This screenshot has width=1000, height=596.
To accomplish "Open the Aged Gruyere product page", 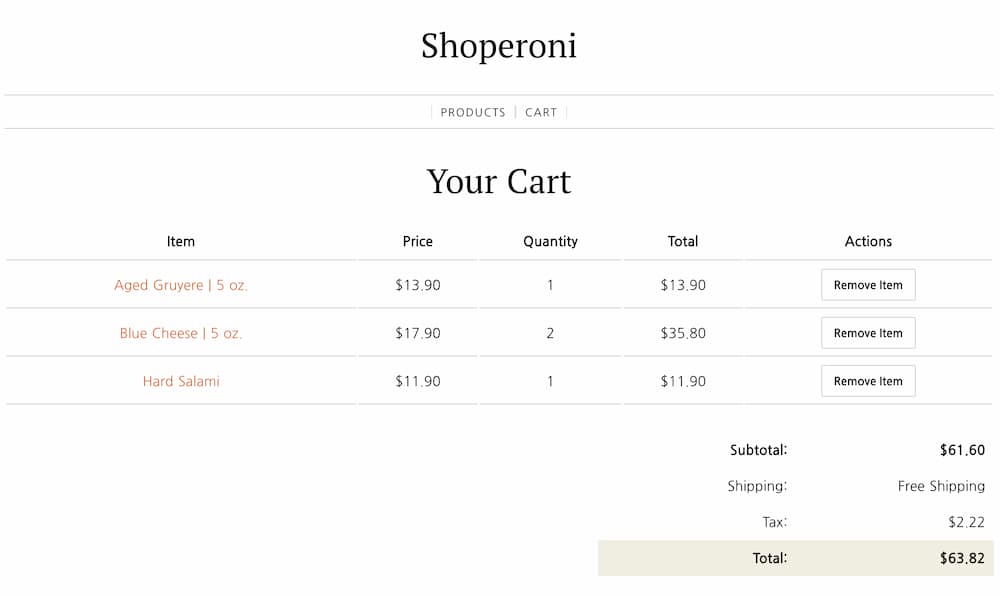I will [x=180, y=285].
